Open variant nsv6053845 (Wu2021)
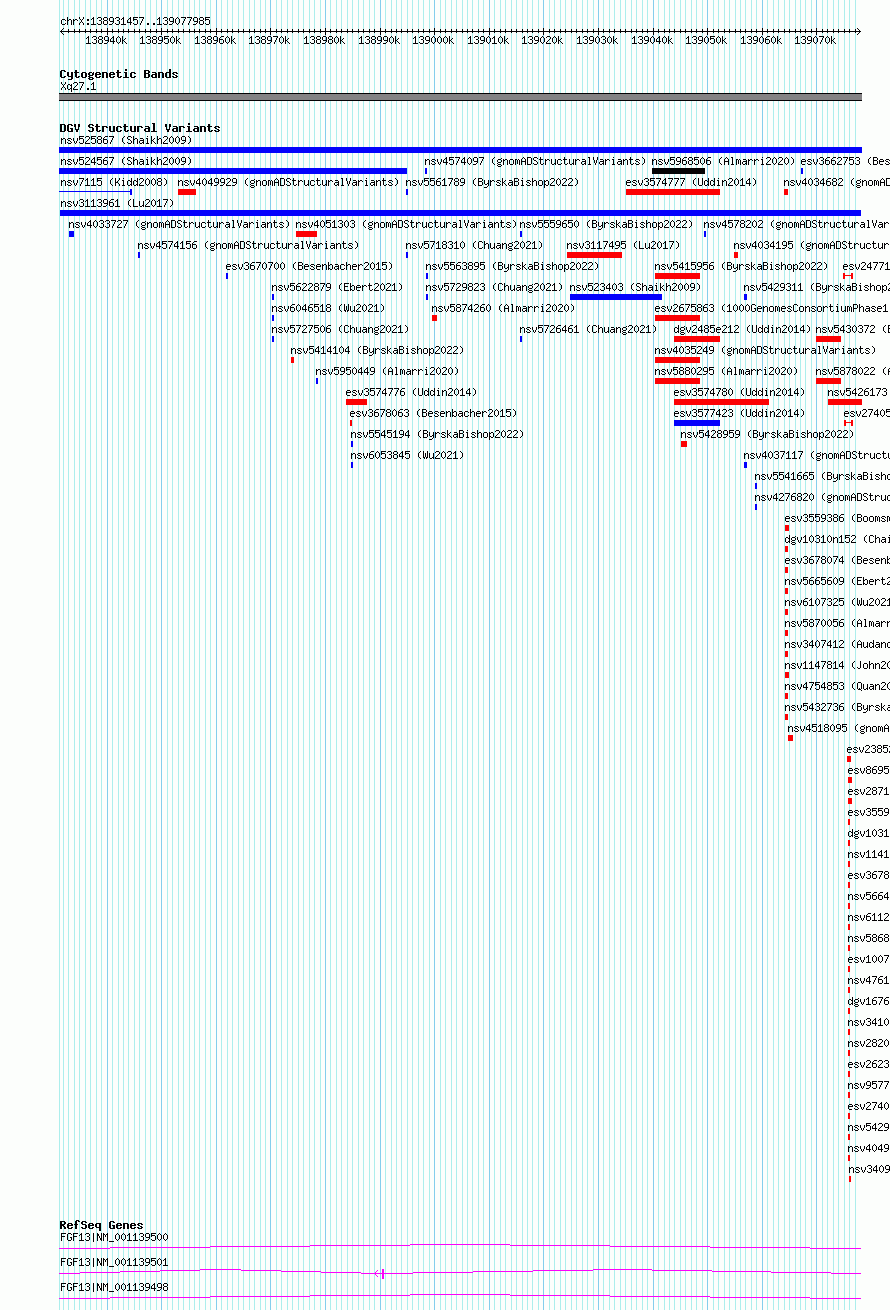Viewport: 890px width, 1310px height. click(408, 455)
